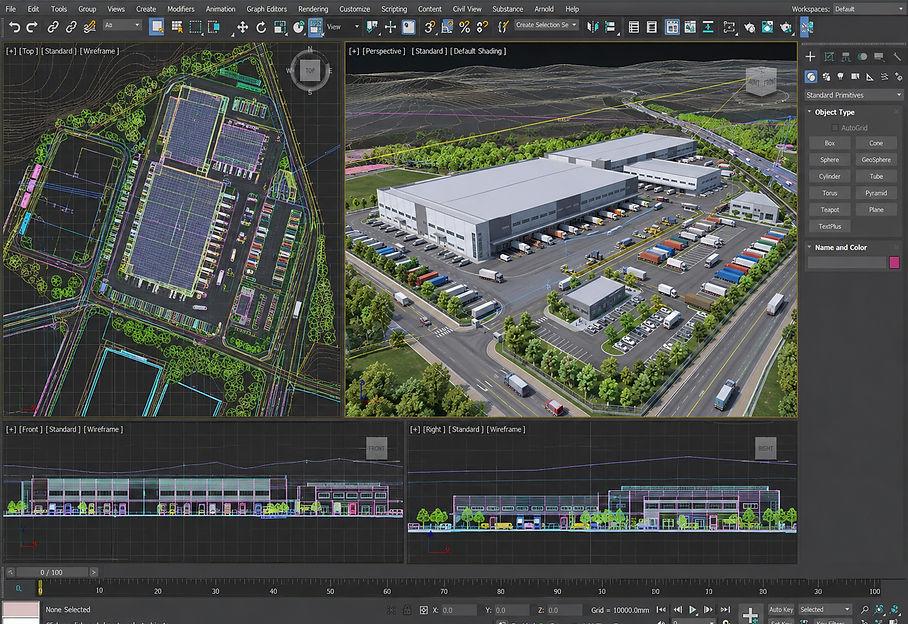Click the Undo arrow in the main toolbar

click(x=14, y=27)
